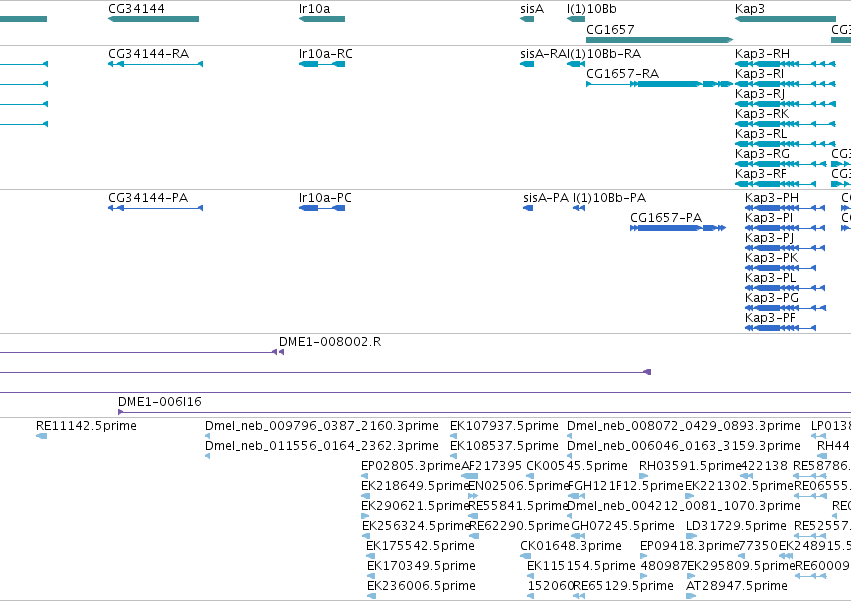Select the CG34144-RA transcript
Viewport: 851px width, 601px height.
(x=155, y=64)
